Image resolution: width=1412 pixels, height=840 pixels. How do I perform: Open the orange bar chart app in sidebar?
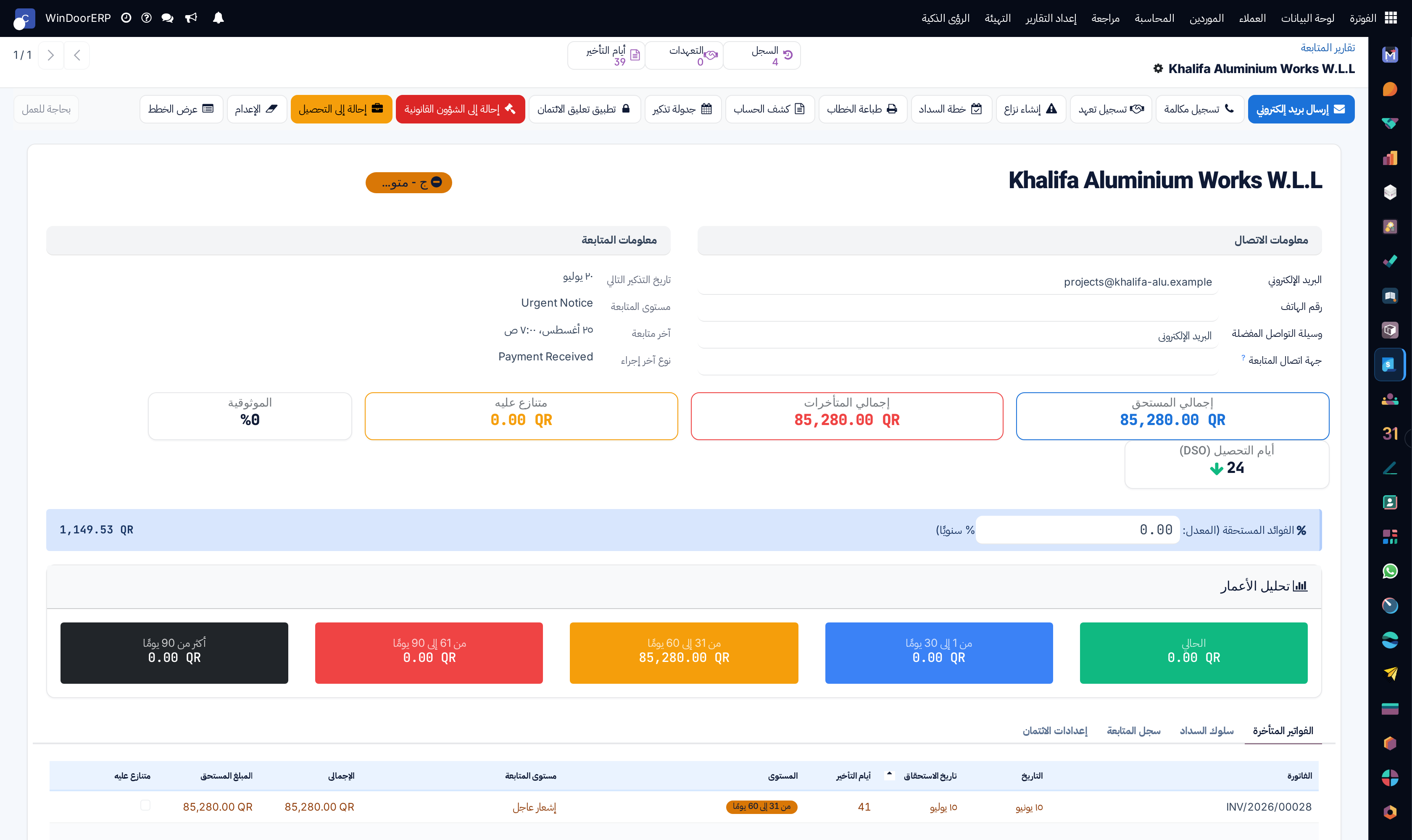coord(1390,158)
